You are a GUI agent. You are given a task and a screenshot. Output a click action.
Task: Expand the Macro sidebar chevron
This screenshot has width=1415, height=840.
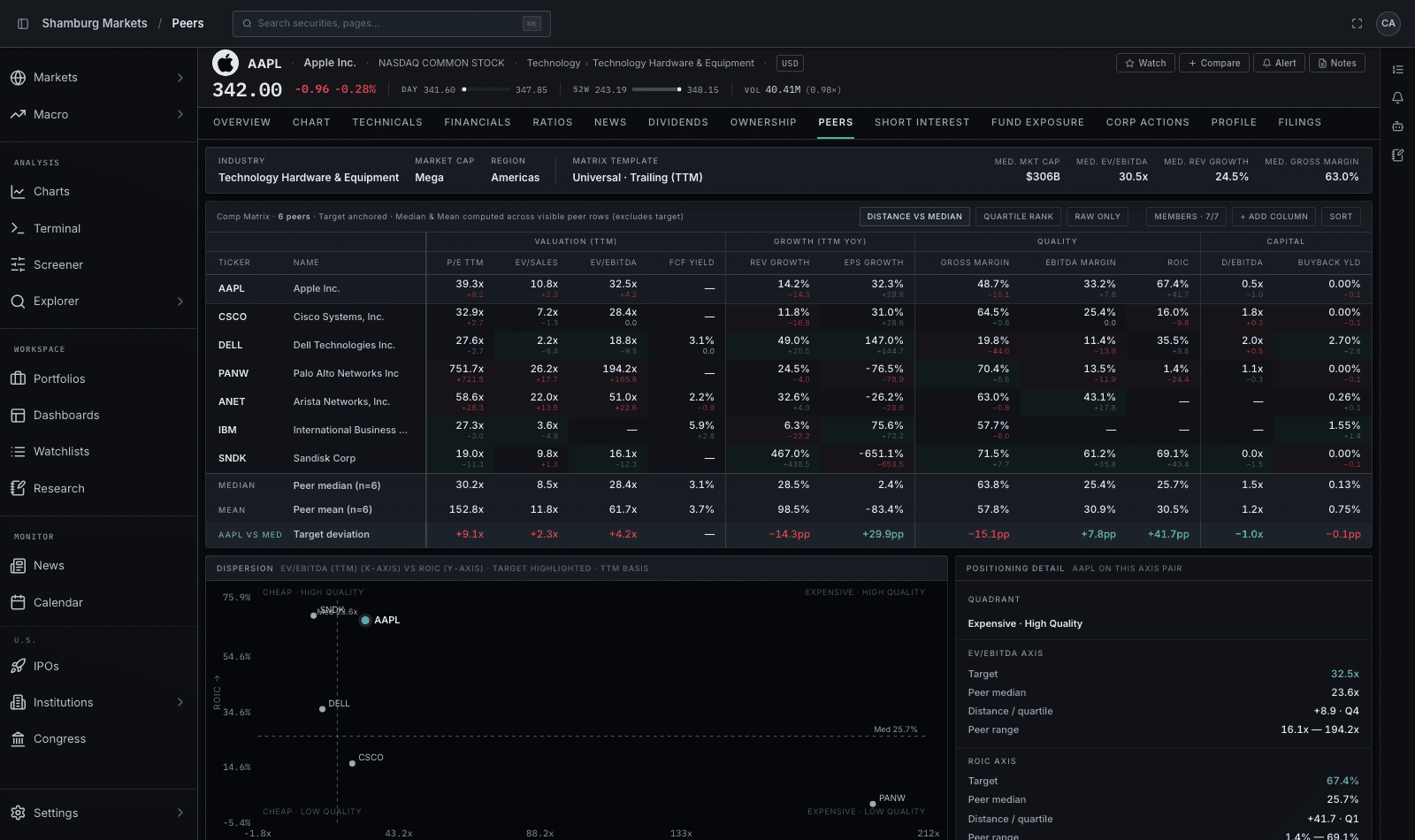(x=180, y=115)
